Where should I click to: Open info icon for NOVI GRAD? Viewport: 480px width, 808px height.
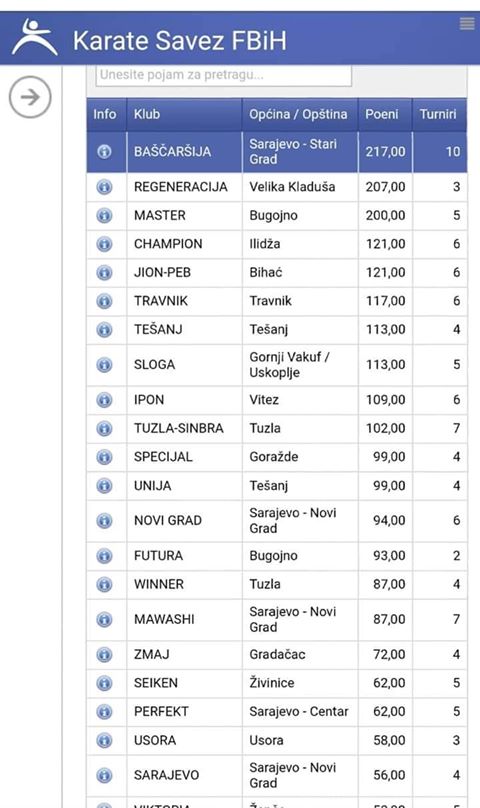pyautogui.click(x=104, y=520)
